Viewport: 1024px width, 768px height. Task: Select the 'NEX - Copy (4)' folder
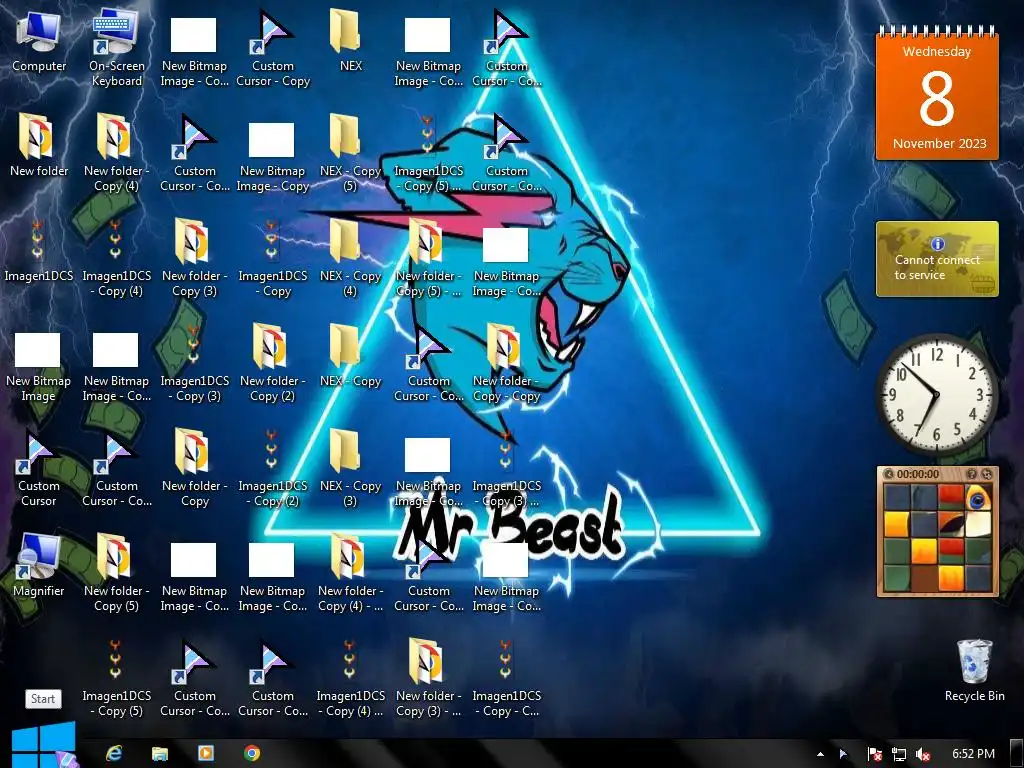350,258
